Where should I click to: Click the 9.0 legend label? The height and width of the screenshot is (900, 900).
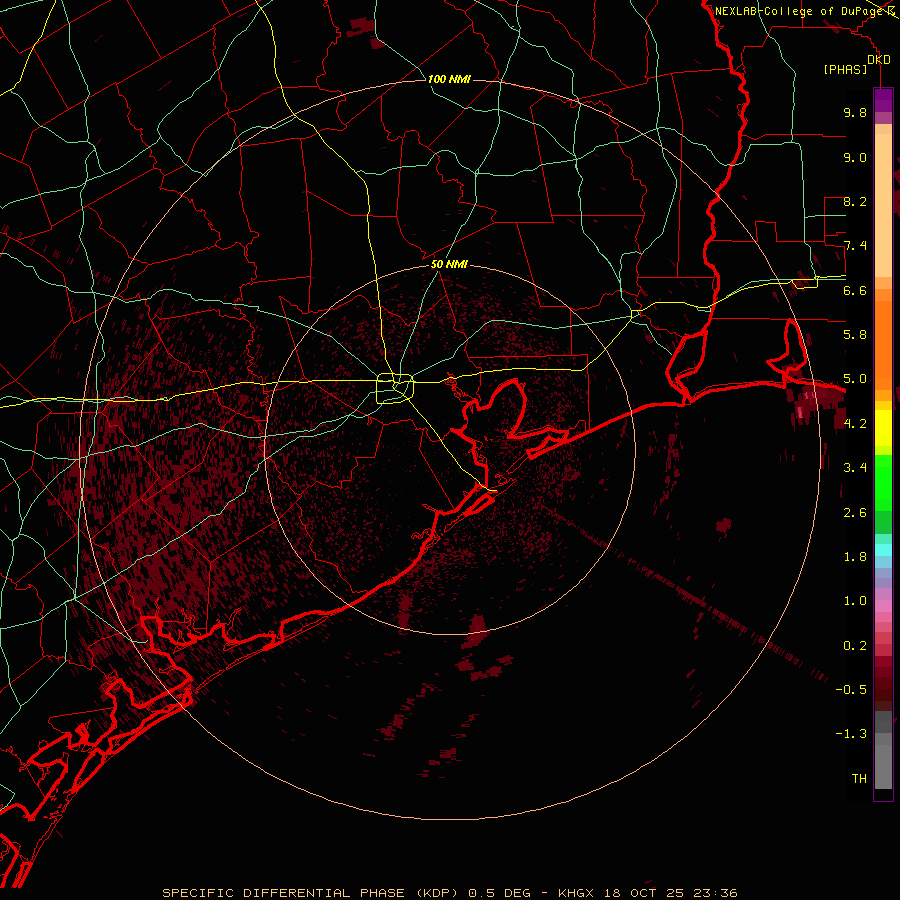(x=855, y=157)
